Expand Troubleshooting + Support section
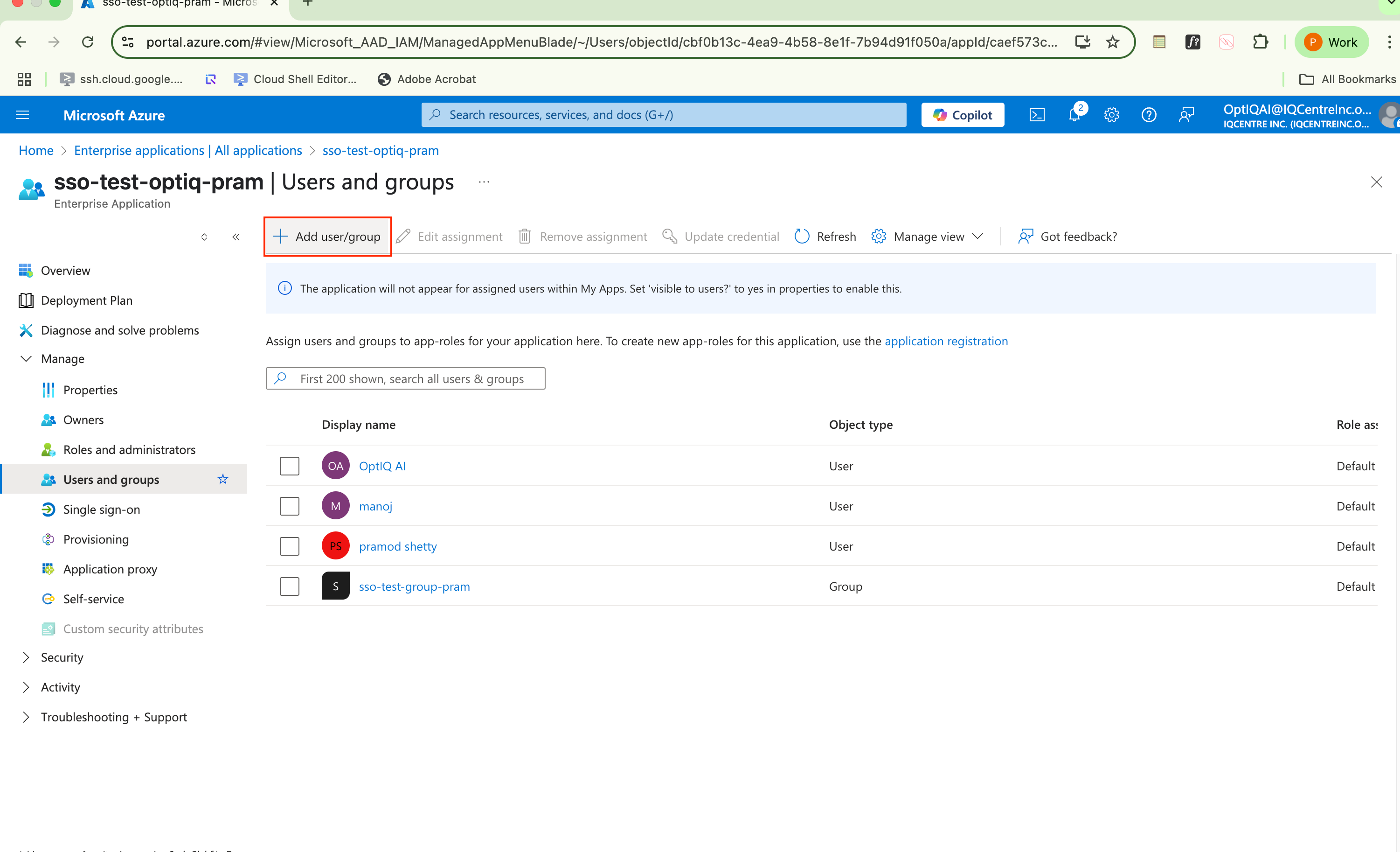Screen dimensions: 1400x852 [26, 717]
